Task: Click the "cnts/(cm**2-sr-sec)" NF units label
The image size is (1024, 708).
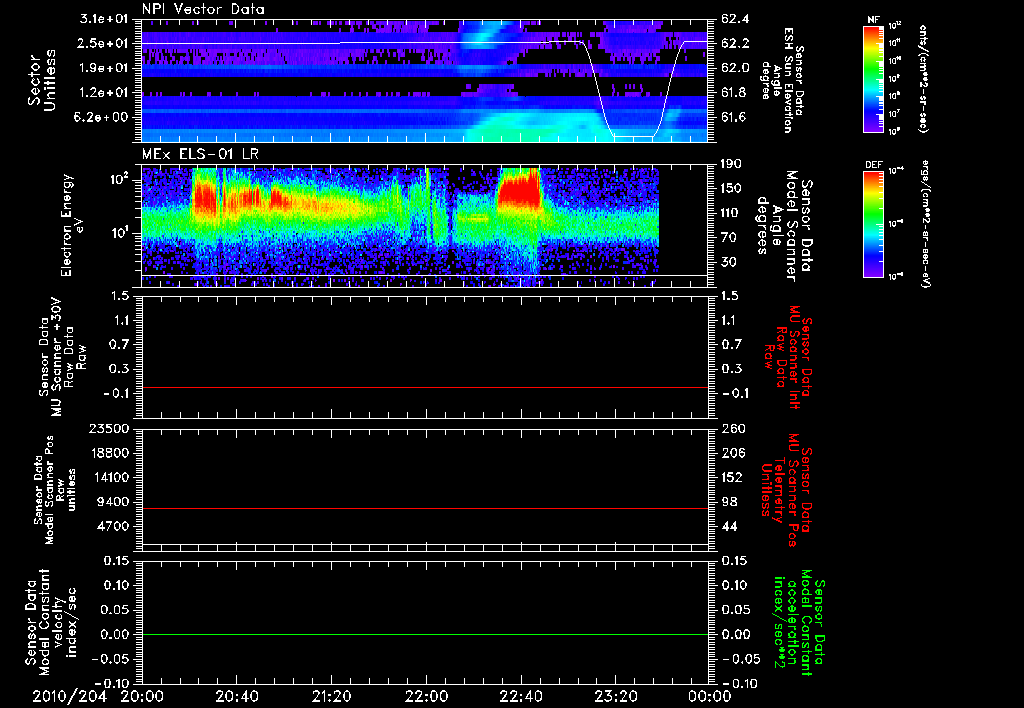Action: (x=922, y=79)
